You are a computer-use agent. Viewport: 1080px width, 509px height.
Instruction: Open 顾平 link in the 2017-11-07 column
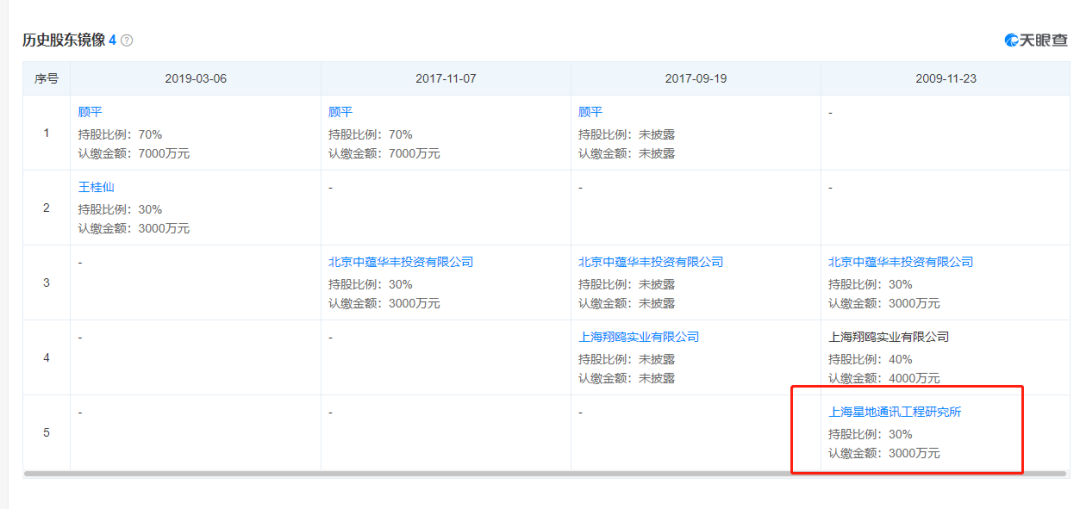click(340, 112)
